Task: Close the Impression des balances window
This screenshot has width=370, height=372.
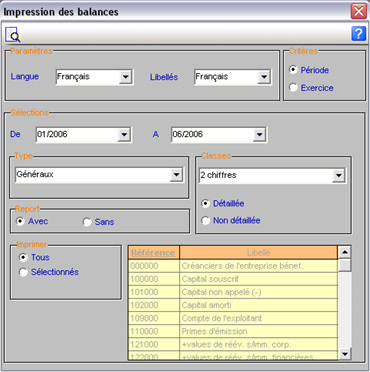Action: 359,12
